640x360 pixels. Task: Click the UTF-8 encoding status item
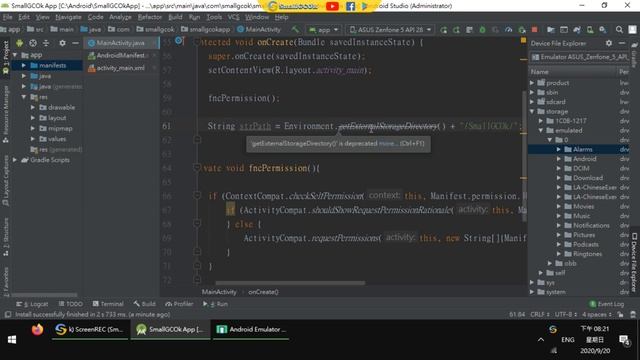click(x=566, y=315)
